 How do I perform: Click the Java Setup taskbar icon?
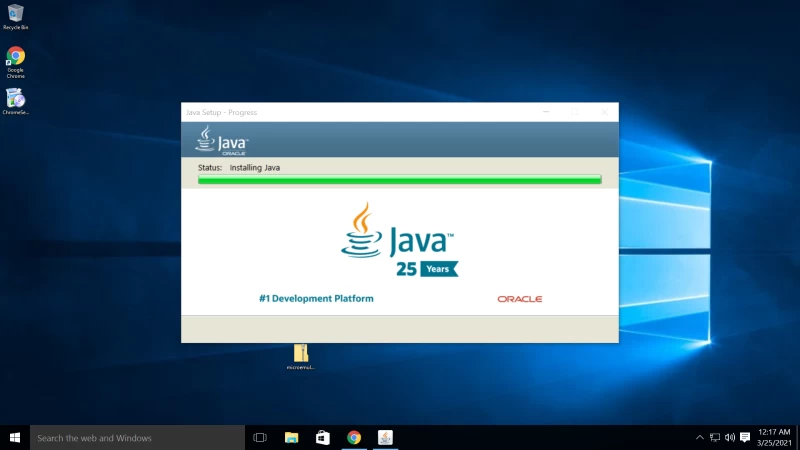coord(385,437)
